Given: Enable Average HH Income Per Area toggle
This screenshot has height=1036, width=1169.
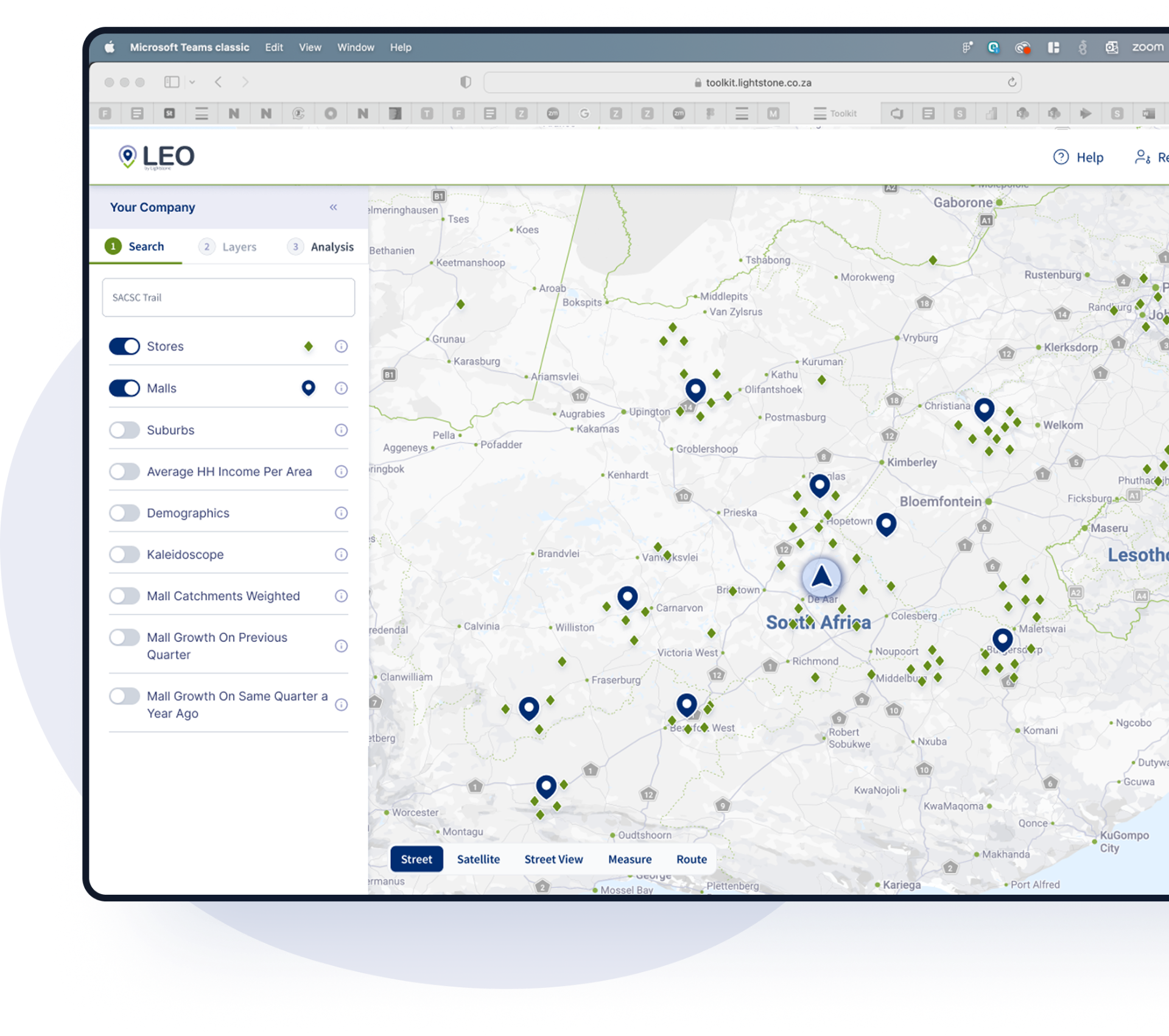Looking at the screenshot, I should coord(124,471).
